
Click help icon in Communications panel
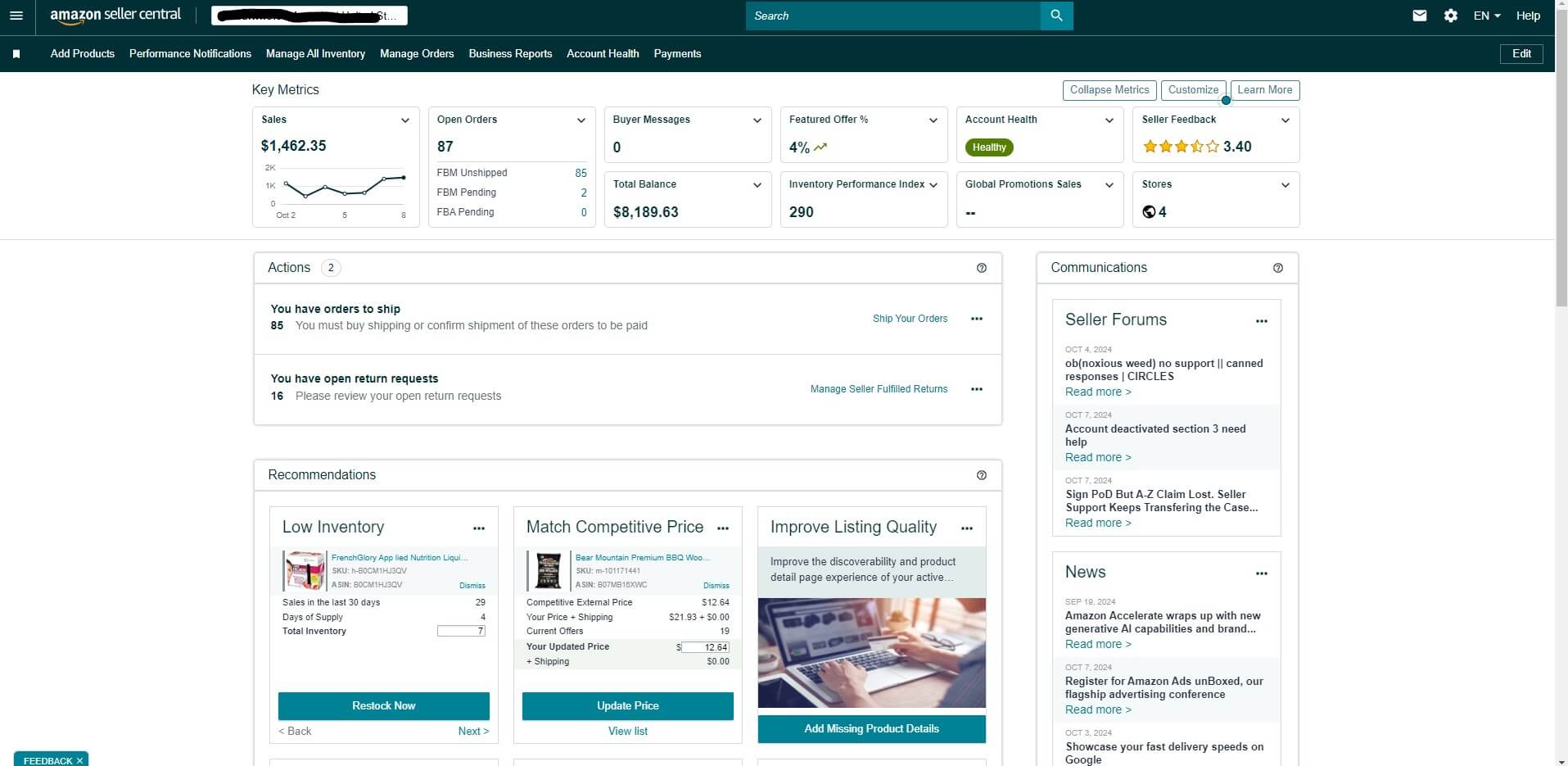tap(1277, 268)
